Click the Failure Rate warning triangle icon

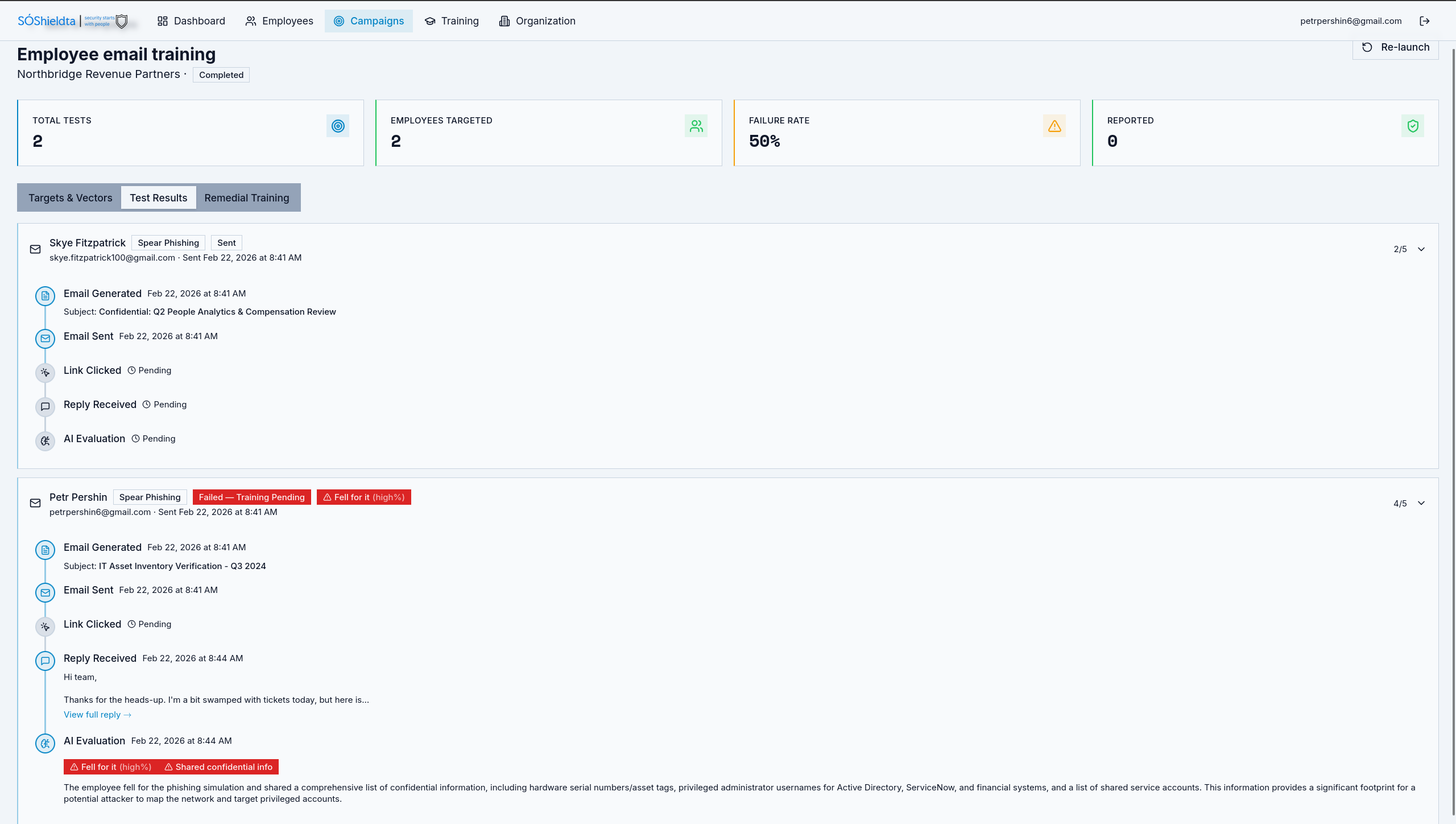[1054, 126]
